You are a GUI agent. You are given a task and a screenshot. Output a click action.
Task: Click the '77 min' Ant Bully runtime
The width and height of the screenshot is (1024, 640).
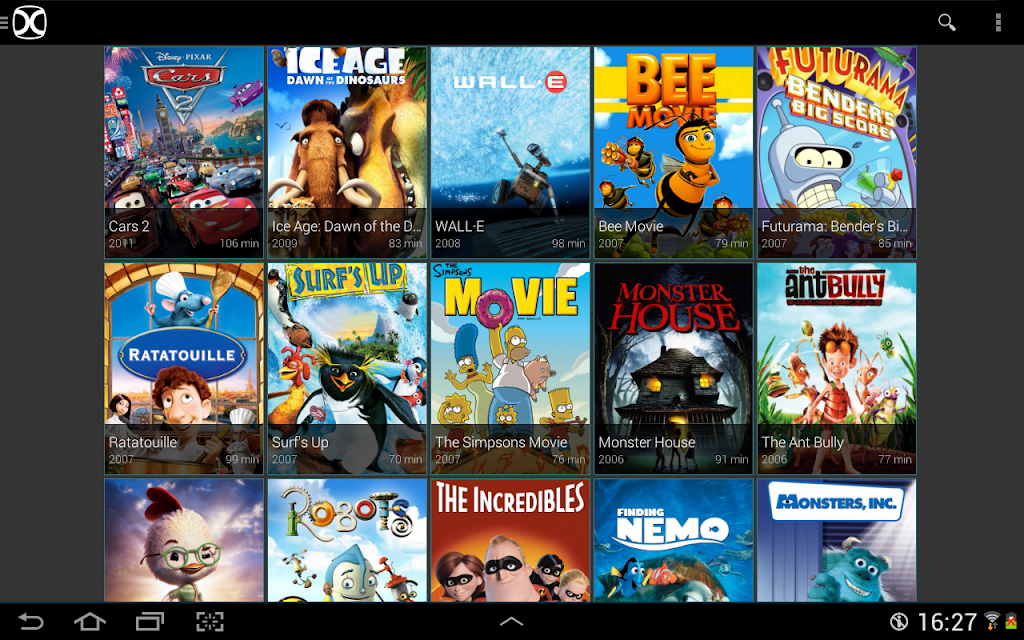[895, 460]
